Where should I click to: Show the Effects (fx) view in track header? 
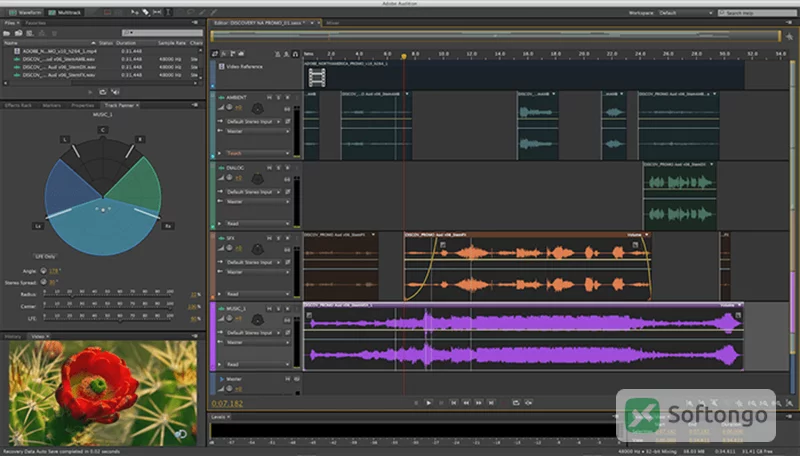pos(223,54)
